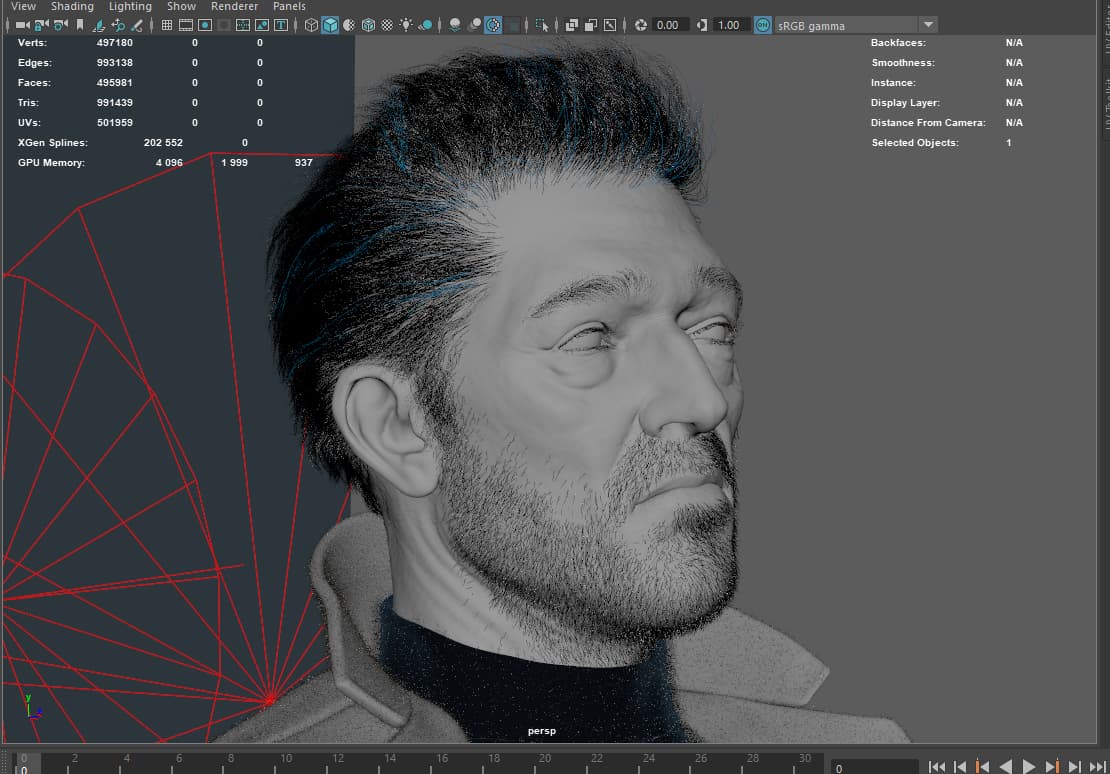1110x774 pixels.
Task: Click X-Ray Active Components icon
Action: coord(591,25)
